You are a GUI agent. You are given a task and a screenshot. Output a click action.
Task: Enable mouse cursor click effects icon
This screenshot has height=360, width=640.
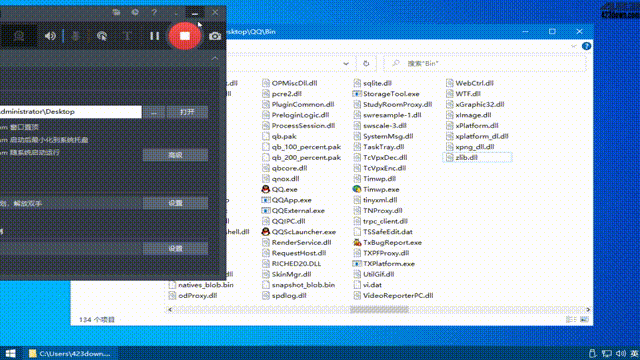pos(102,36)
